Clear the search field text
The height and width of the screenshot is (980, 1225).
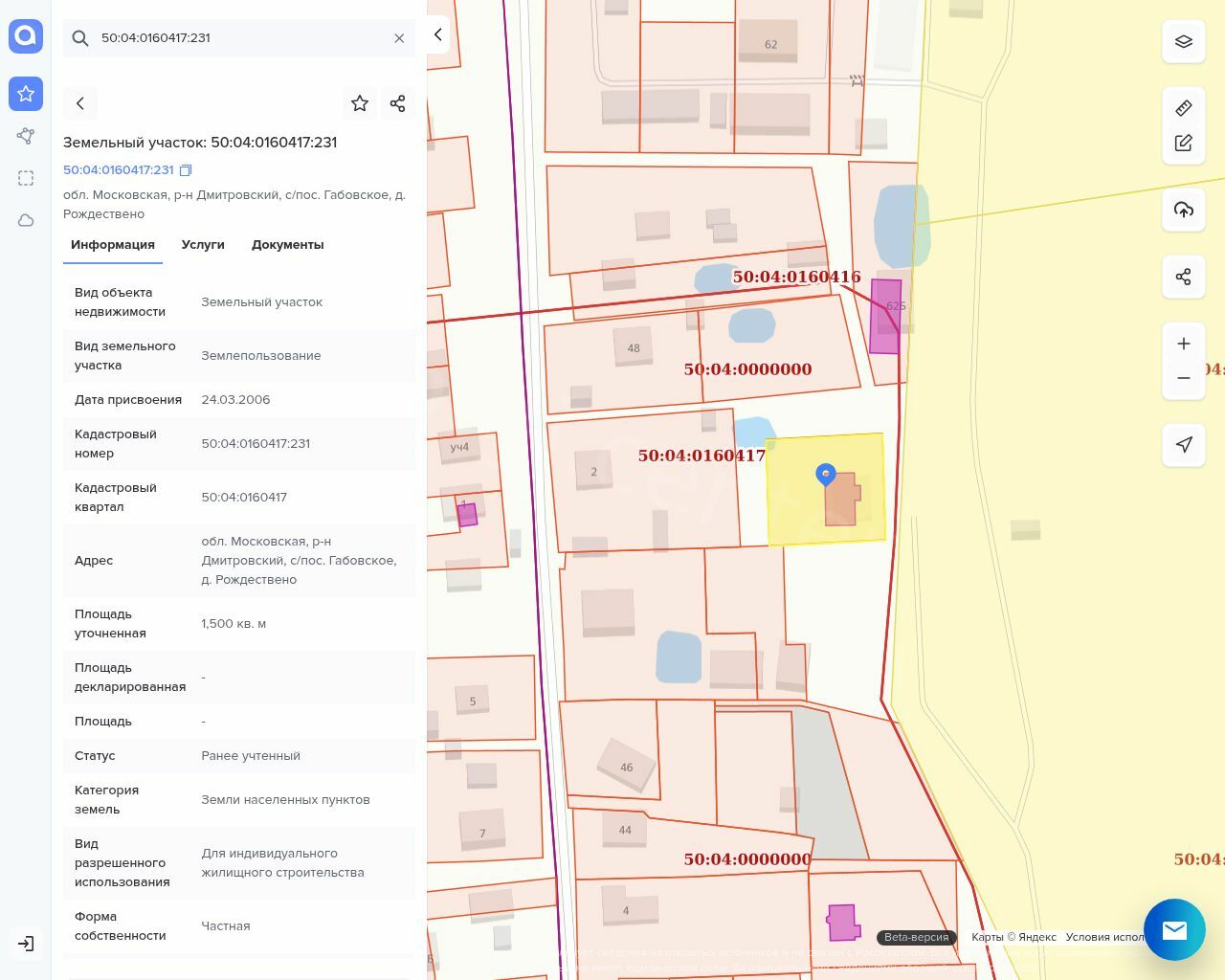(399, 38)
